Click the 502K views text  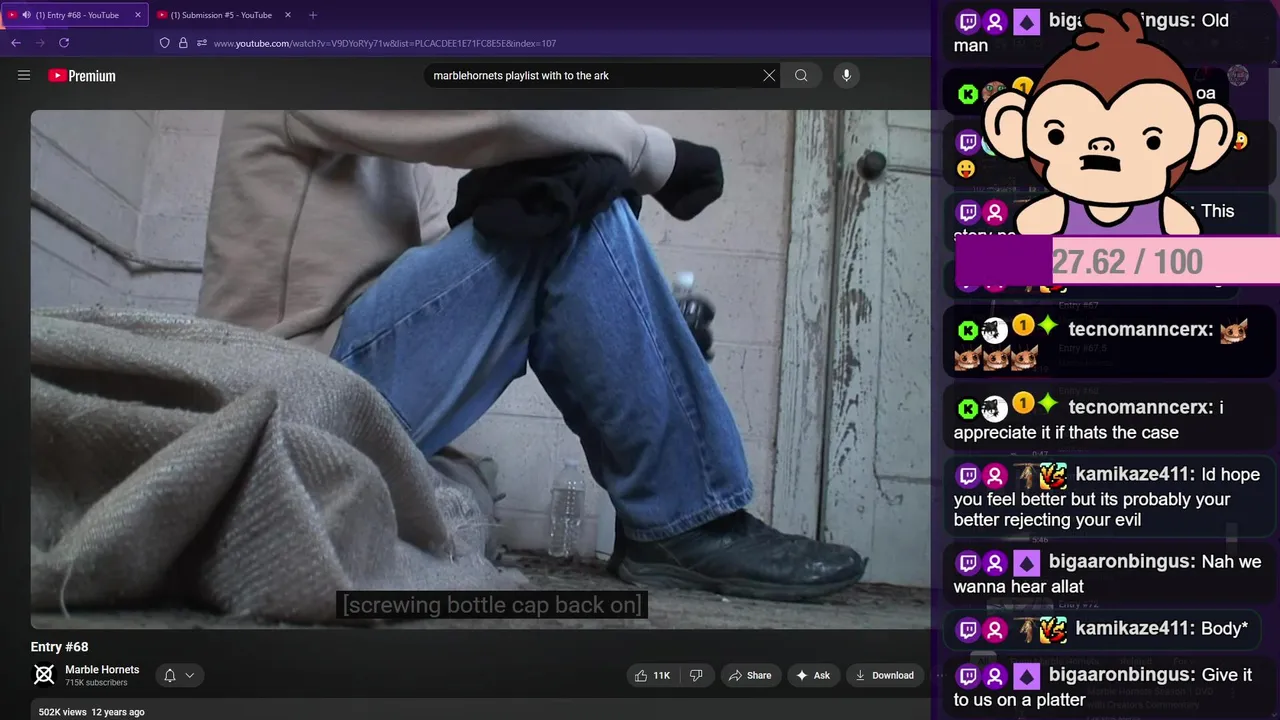tap(63, 712)
